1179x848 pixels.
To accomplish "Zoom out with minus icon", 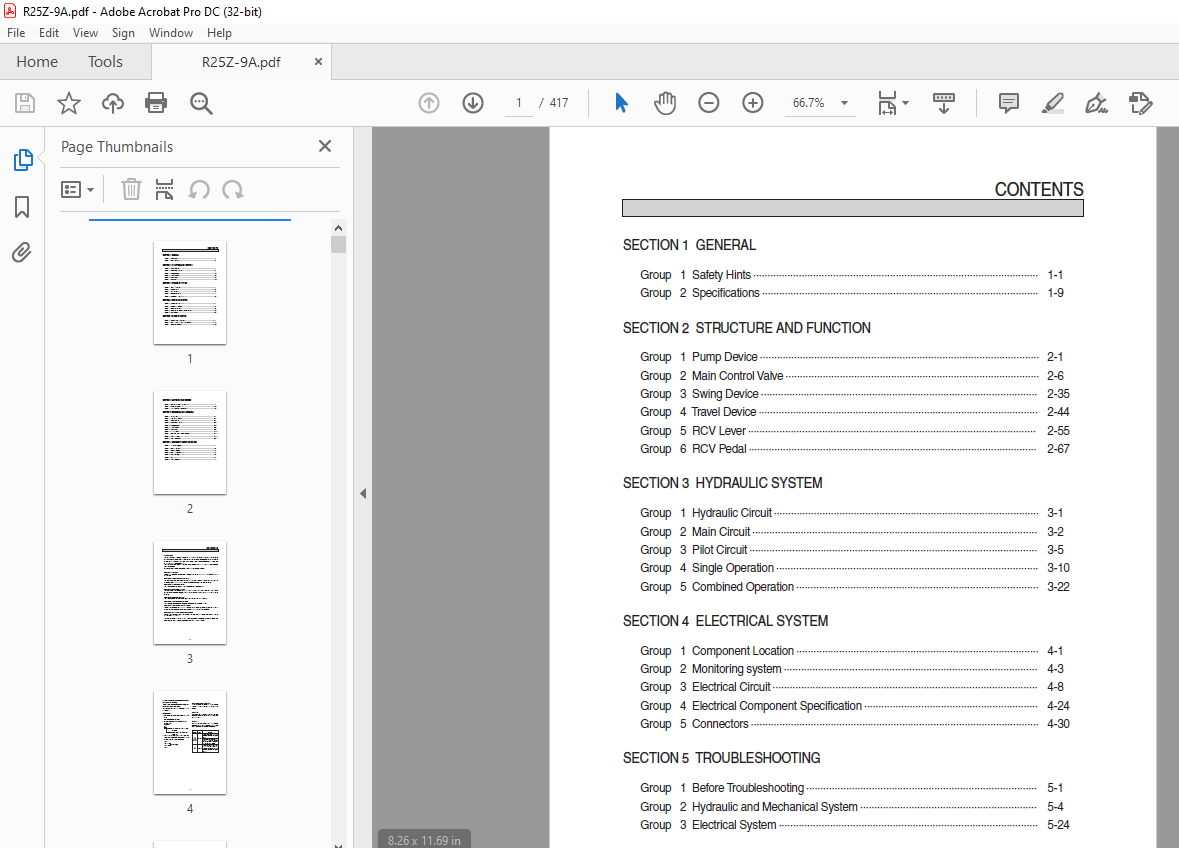I will point(708,103).
